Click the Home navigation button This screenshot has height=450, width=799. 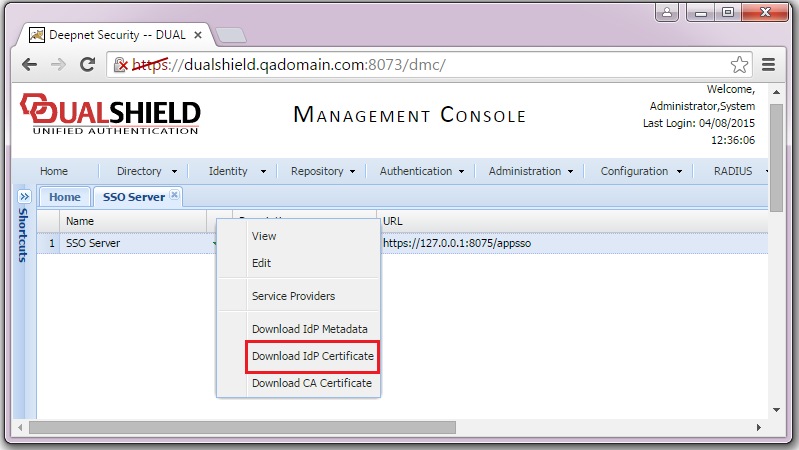coord(54,171)
